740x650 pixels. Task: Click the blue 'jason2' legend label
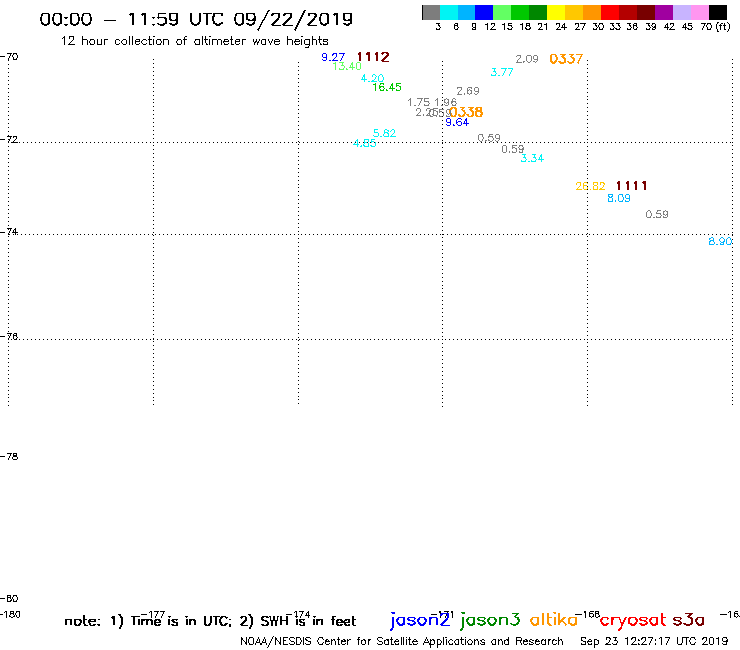click(x=420, y=620)
